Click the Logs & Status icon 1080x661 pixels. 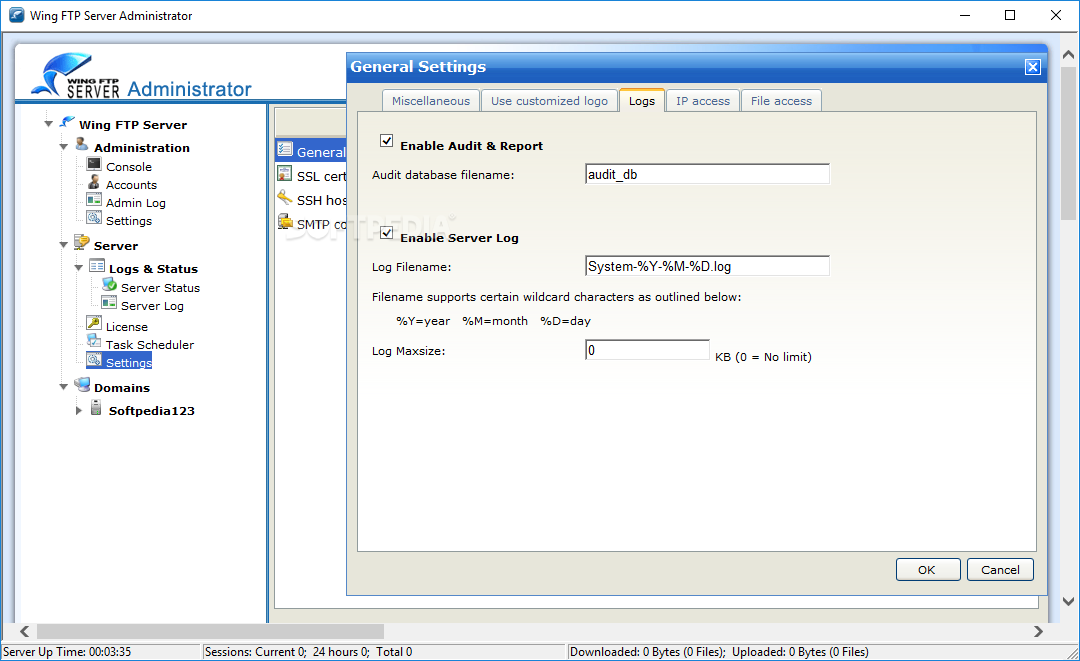click(97, 266)
